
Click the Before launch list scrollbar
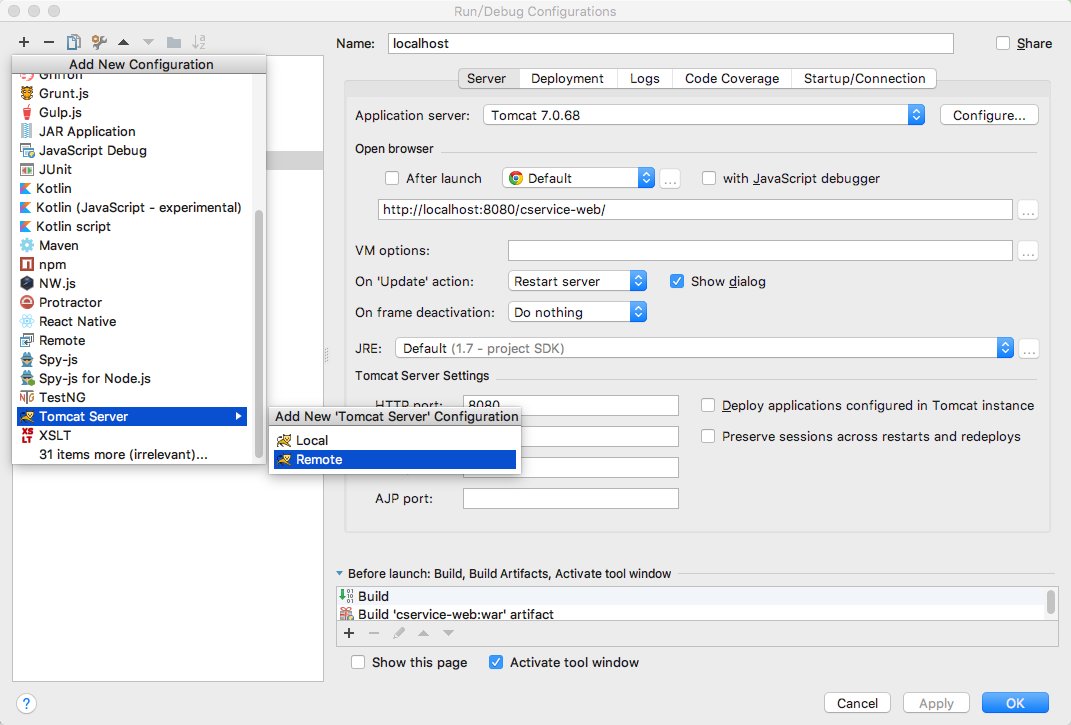pos(1051,603)
